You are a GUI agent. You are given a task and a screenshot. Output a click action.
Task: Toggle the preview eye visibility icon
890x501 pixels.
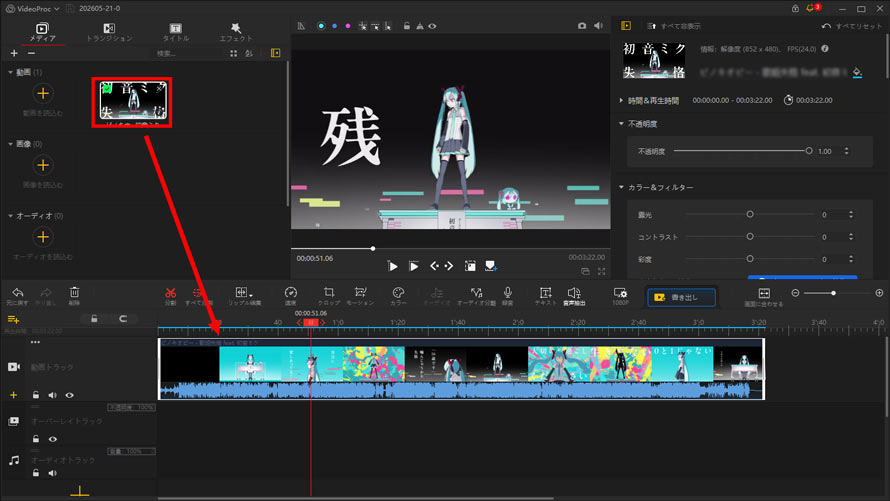433,26
